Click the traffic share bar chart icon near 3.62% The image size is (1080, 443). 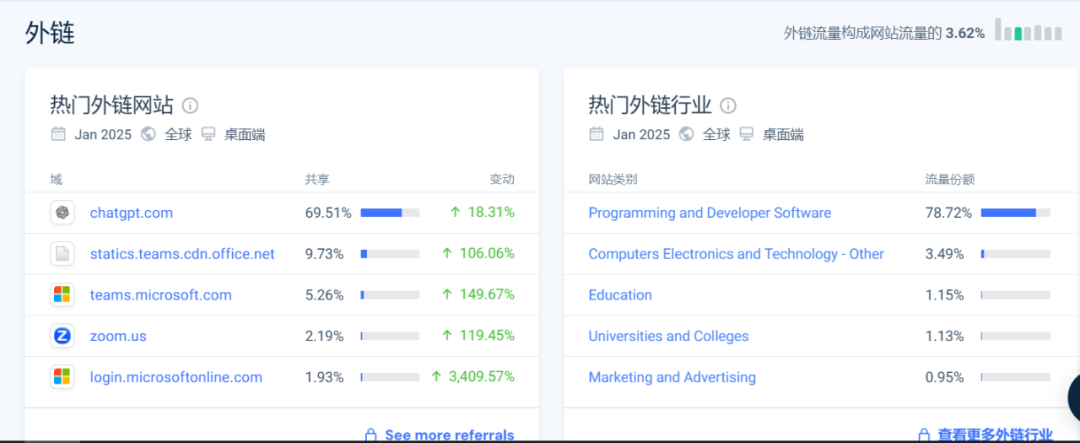click(1028, 31)
